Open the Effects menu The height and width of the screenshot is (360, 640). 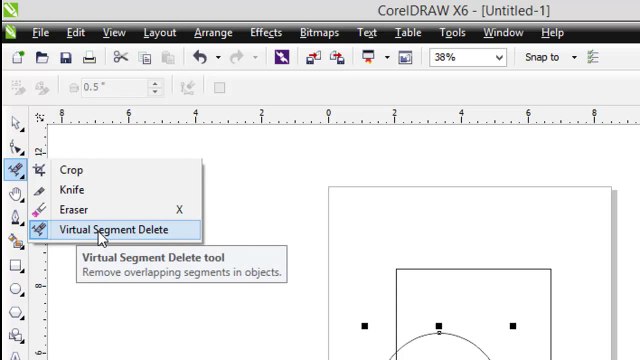[266, 33]
